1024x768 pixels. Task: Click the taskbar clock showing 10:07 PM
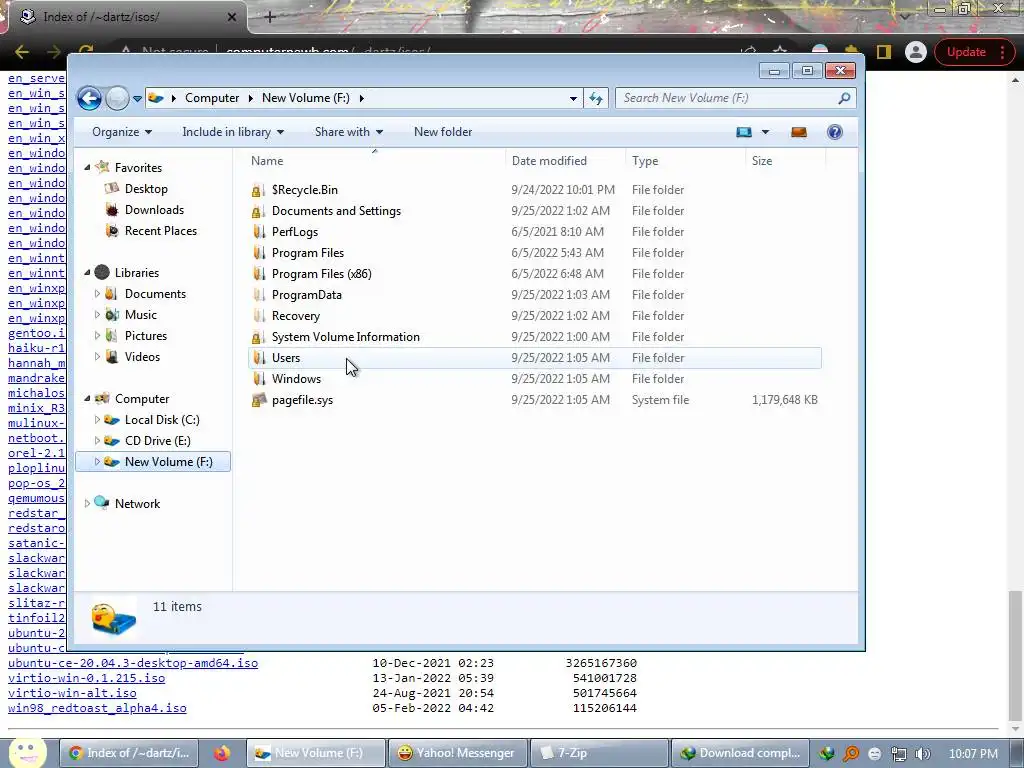[973, 754]
